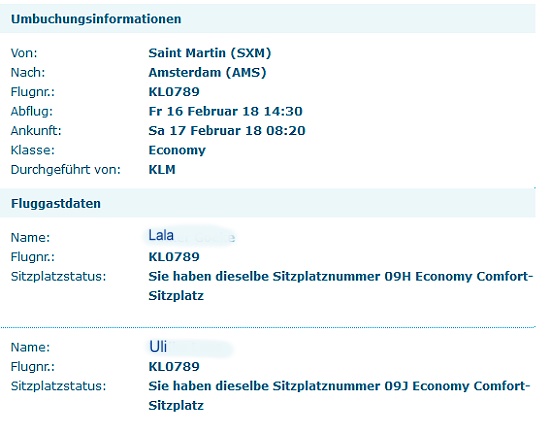Screen dimensions: 550x434
Task: Click the Economy class value
Action: coord(177,151)
